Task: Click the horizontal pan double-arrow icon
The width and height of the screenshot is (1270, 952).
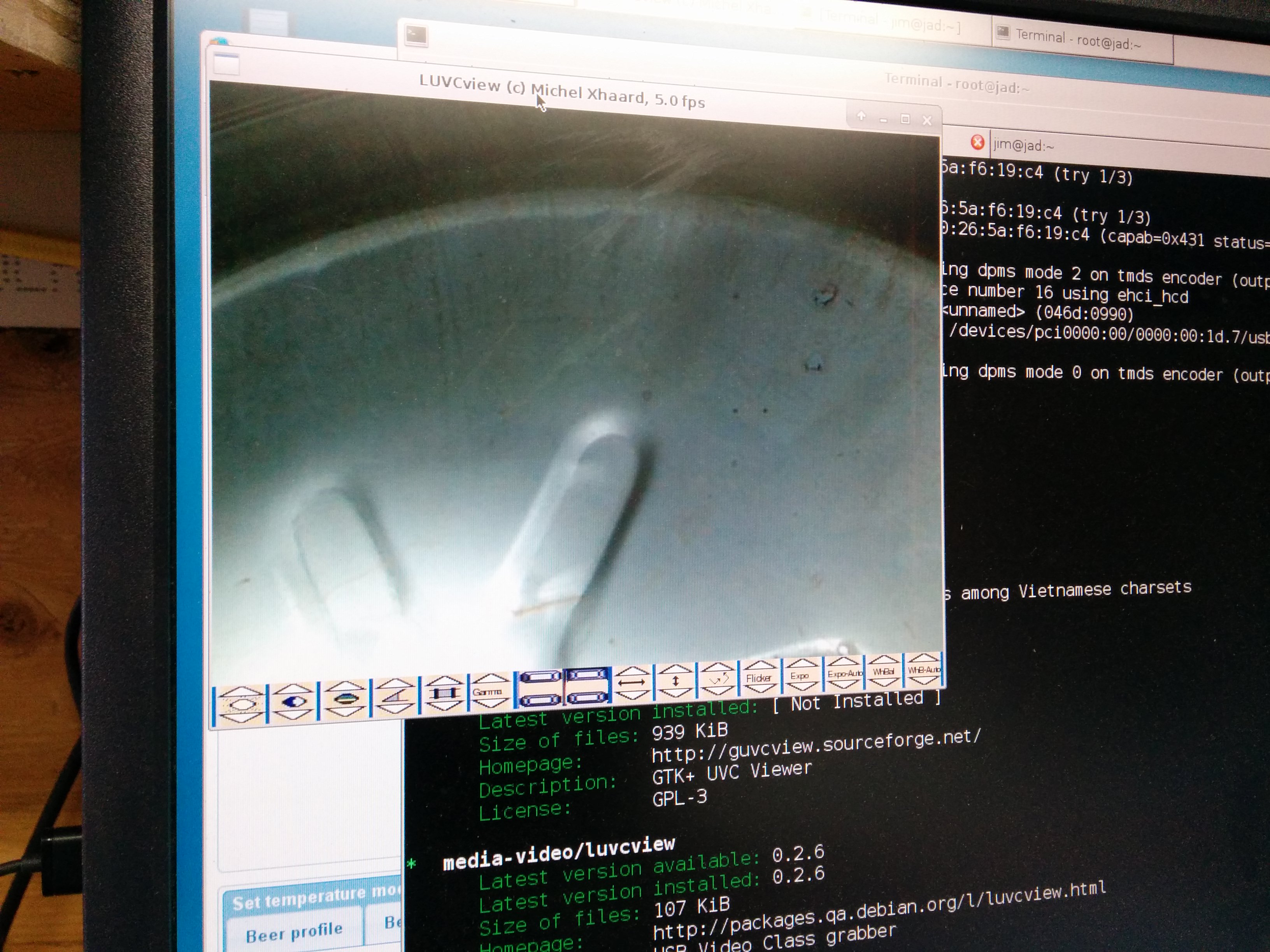Action: (631, 683)
